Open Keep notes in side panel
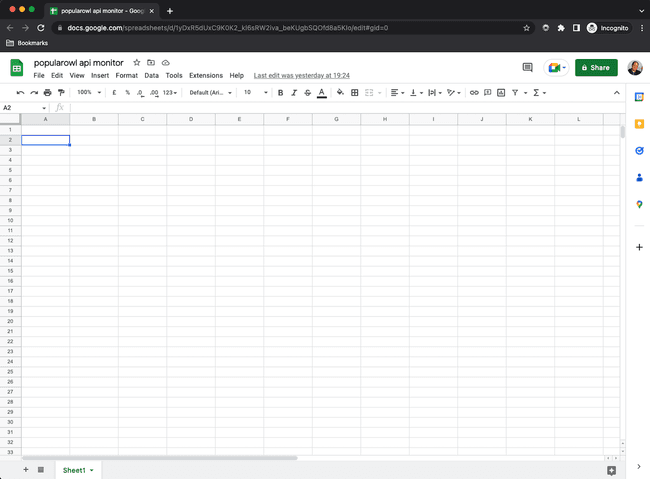Image resolution: width=650 pixels, height=479 pixels. (x=639, y=124)
